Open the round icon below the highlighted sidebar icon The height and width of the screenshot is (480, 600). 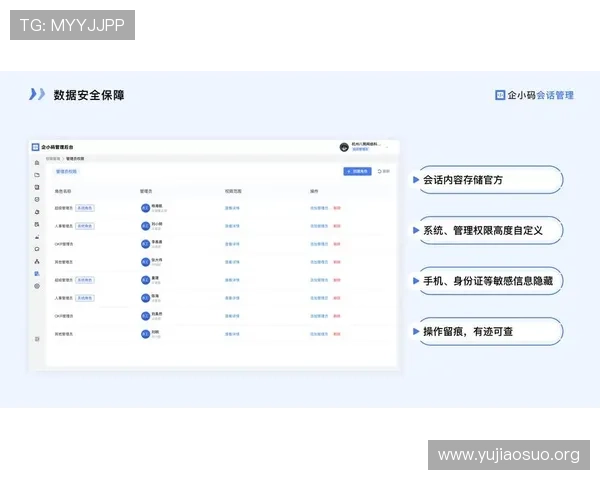tap(37, 286)
